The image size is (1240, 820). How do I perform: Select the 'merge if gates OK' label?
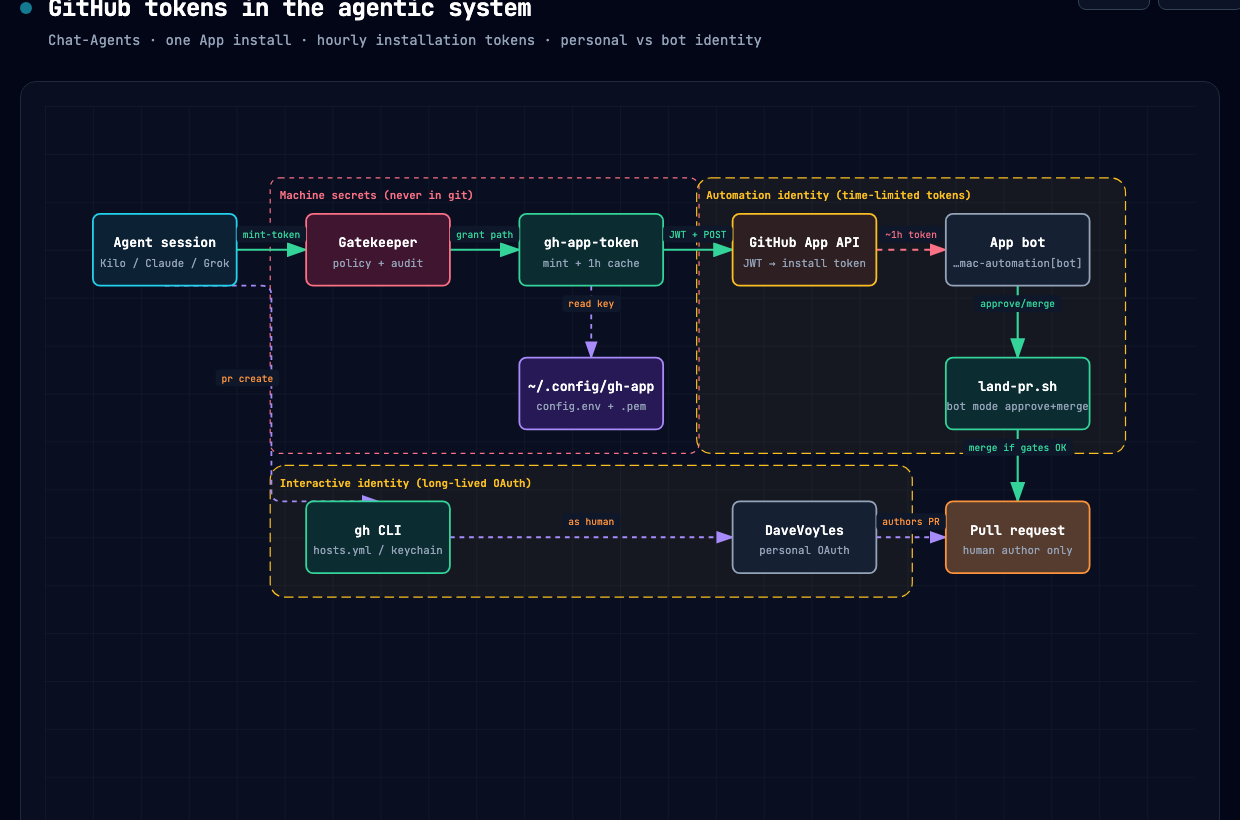[x=1018, y=448]
